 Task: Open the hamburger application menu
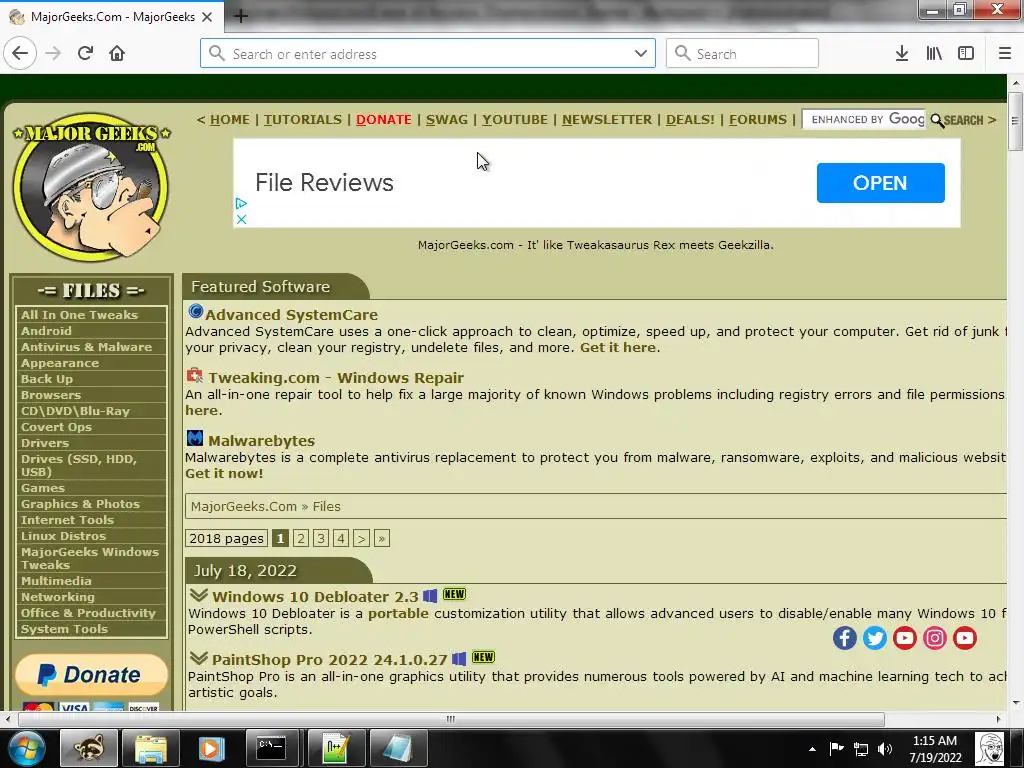[1005, 54]
